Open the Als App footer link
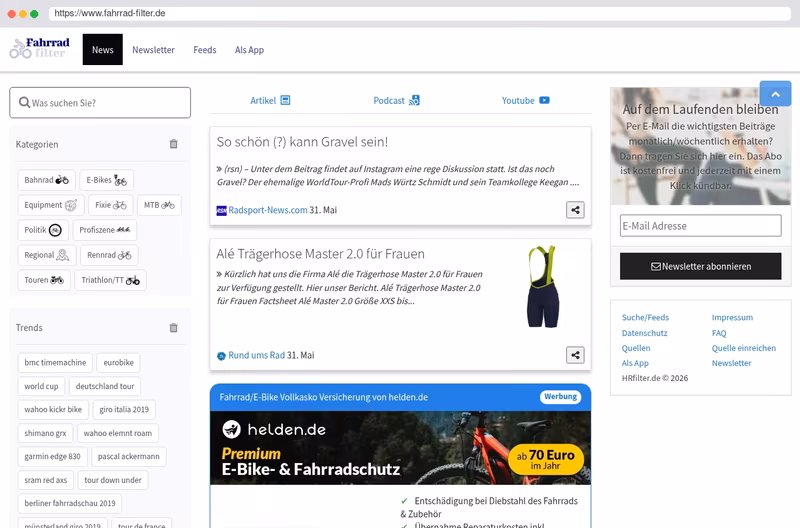The image size is (800, 528). (x=635, y=363)
